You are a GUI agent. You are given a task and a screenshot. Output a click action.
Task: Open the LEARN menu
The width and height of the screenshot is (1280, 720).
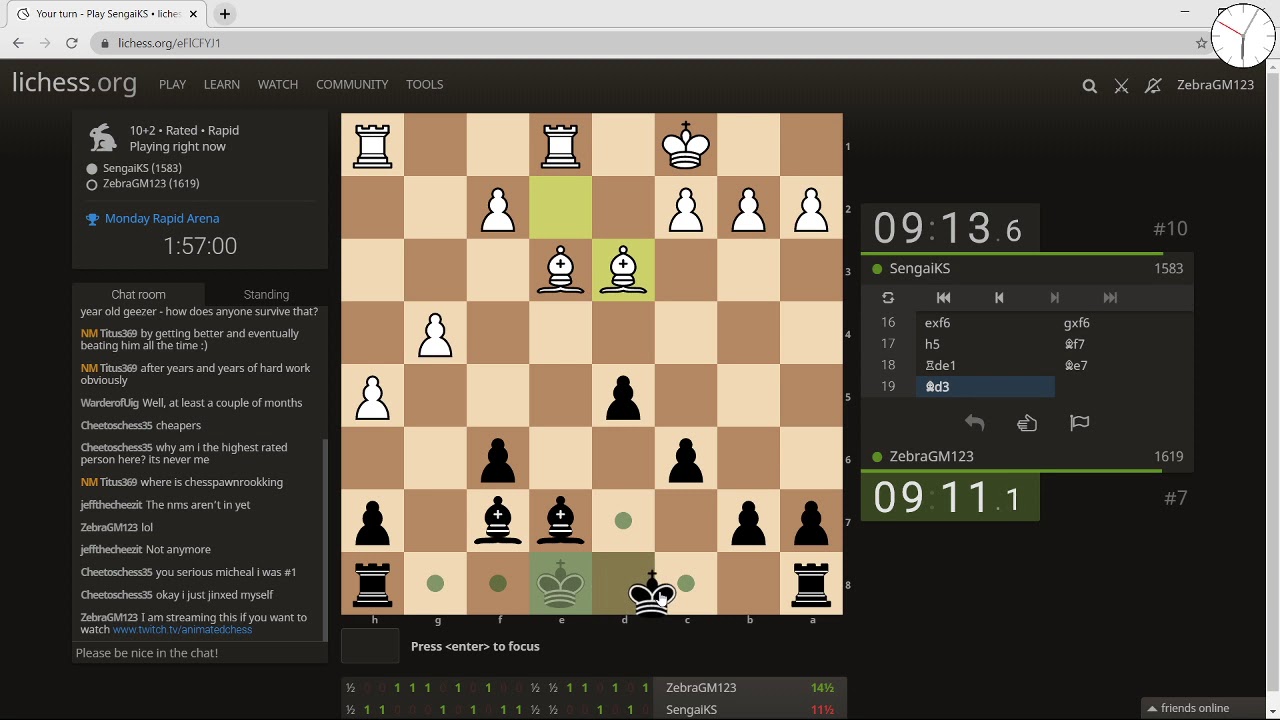(x=221, y=85)
